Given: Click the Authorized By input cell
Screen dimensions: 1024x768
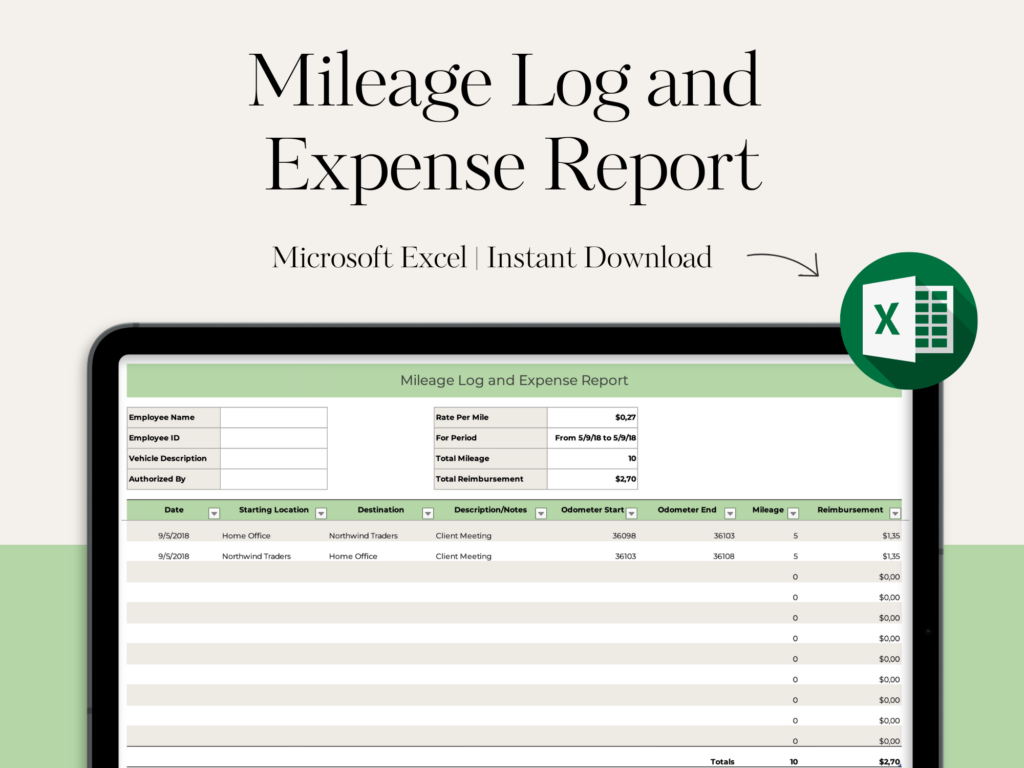Looking at the screenshot, I should coord(273,479).
